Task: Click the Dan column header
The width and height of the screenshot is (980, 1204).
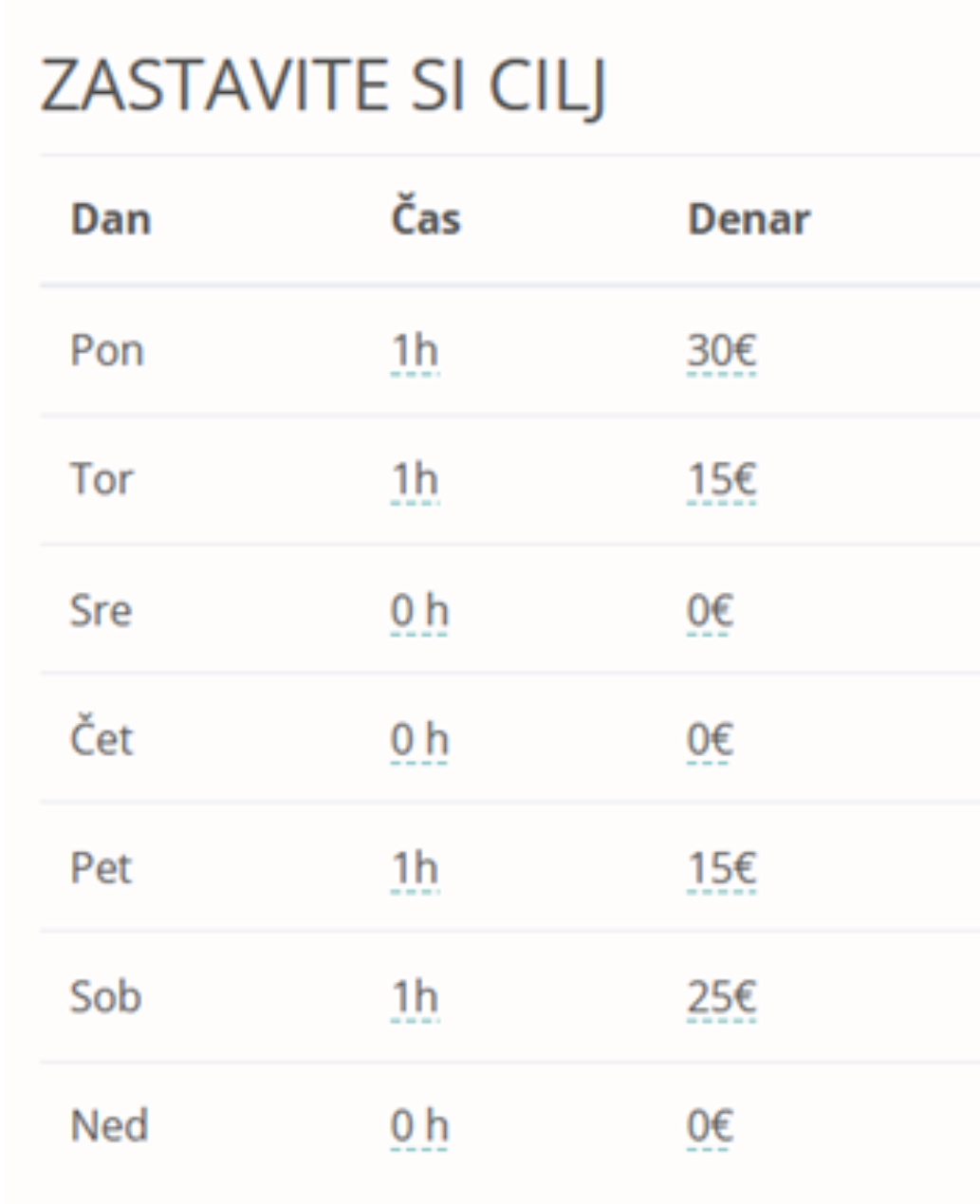Action: tap(111, 219)
